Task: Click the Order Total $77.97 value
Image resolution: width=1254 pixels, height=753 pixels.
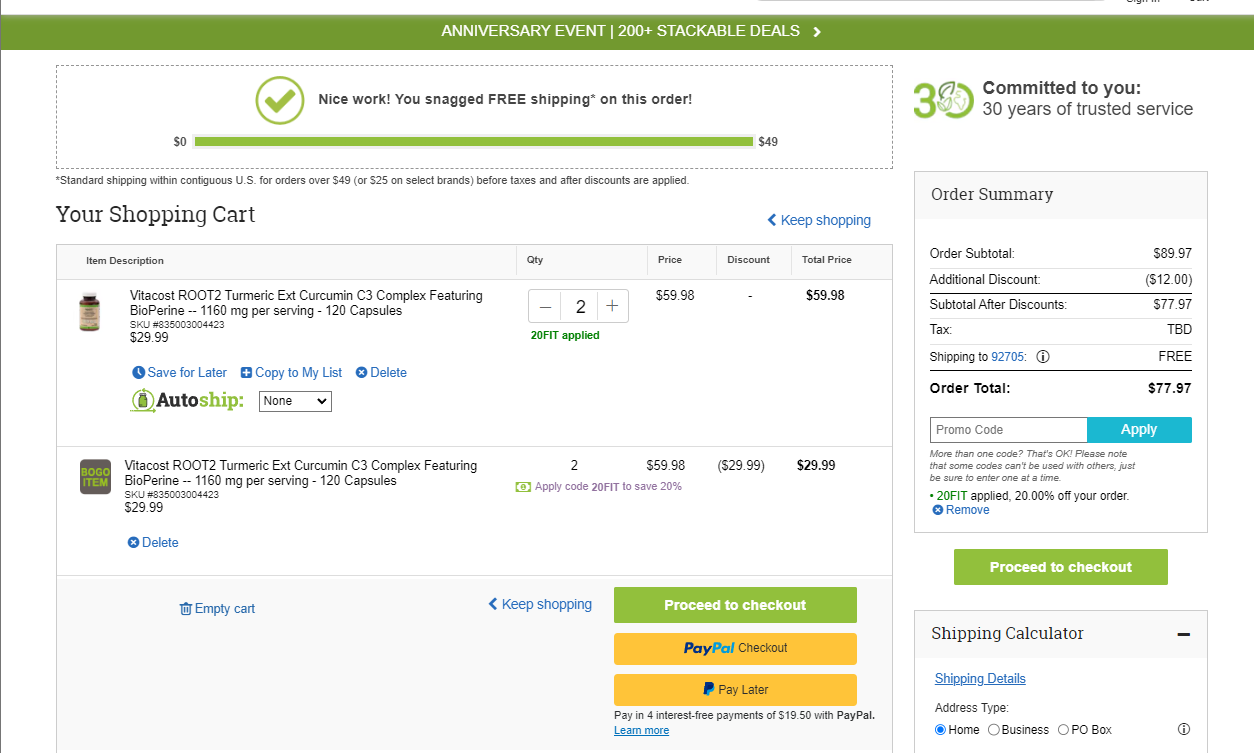Action: coord(1169,388)
